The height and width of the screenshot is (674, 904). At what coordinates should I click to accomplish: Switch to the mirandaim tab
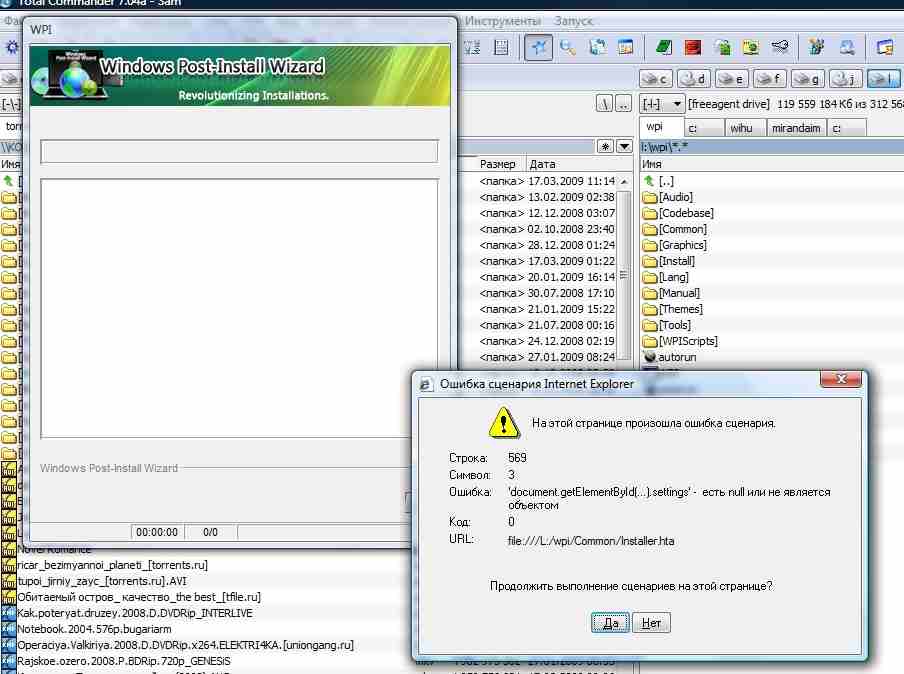[796, 128]
